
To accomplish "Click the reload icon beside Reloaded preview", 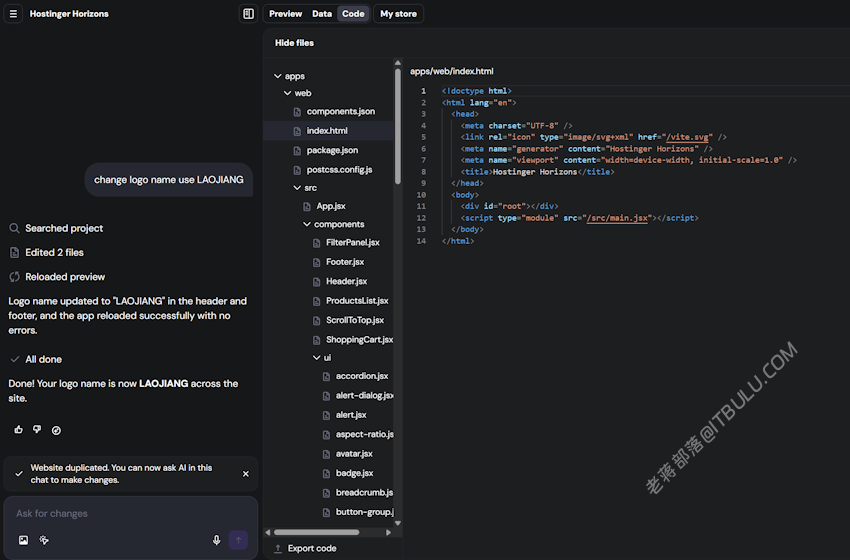I will pos(14,277).
